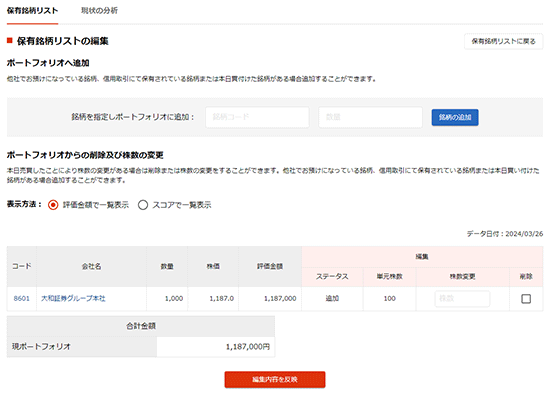Click the 会社名 column header
Image resolution: width=550 pixels, height=402 pixels.
pyautogui.click(x=91, y=267)
